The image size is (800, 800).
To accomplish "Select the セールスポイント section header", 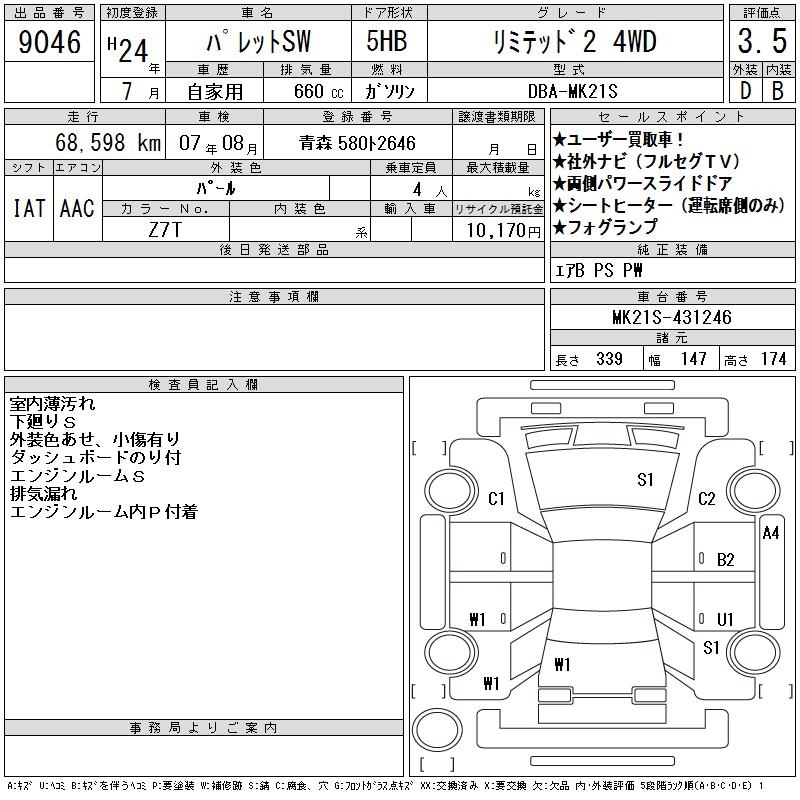I will click(672, 117).
